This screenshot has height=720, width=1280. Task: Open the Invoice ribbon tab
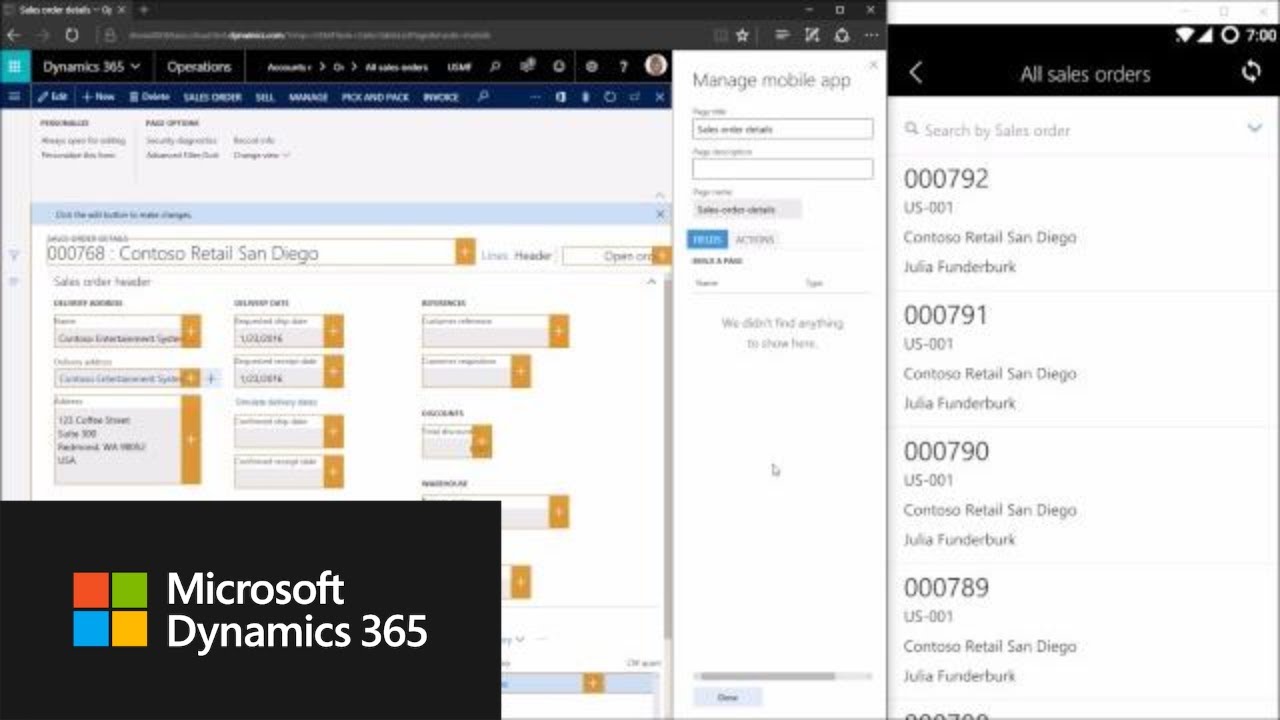[x=440, y=97]
